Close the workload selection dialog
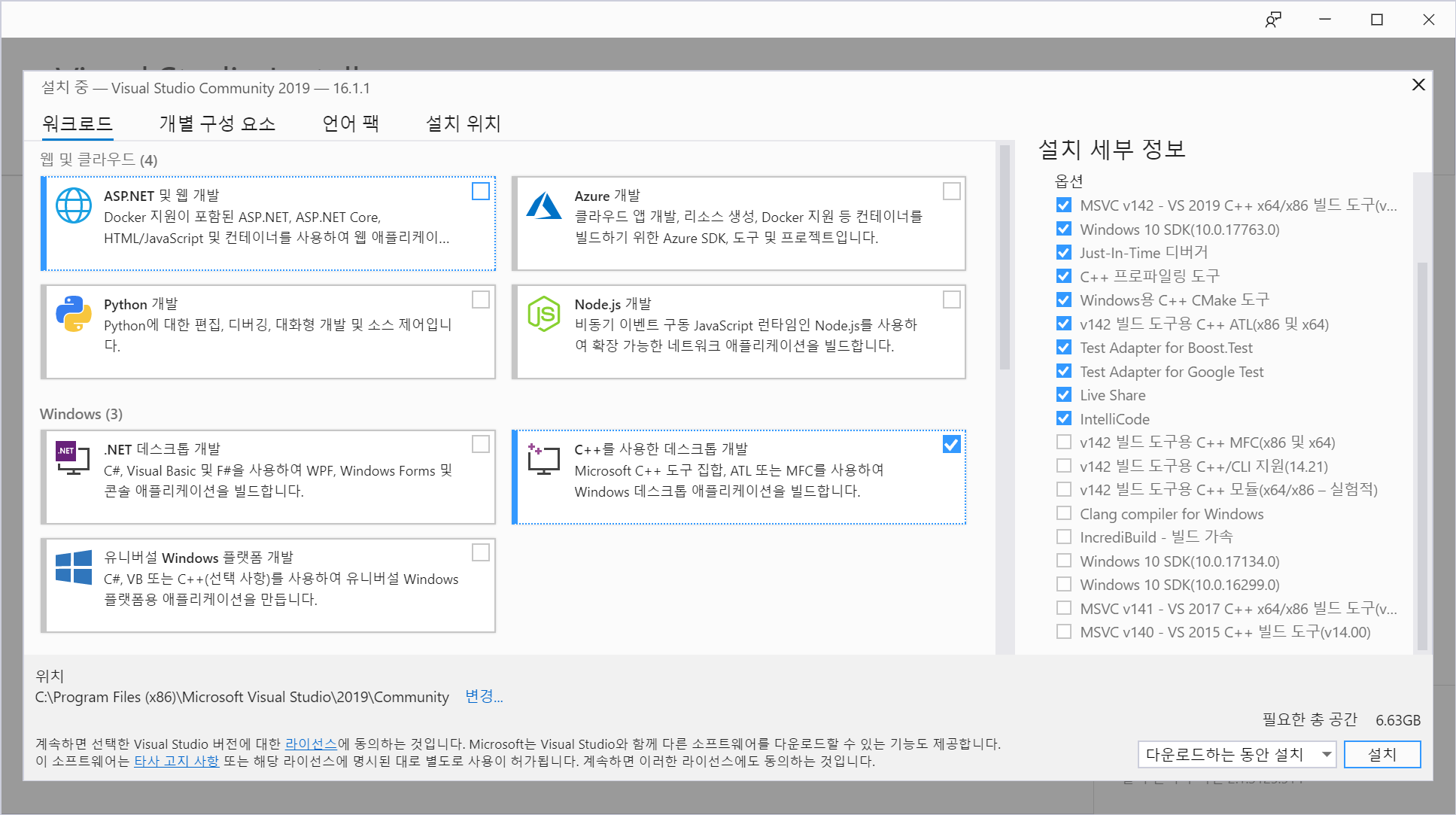1456x815 pixels. coord(1418,85)
